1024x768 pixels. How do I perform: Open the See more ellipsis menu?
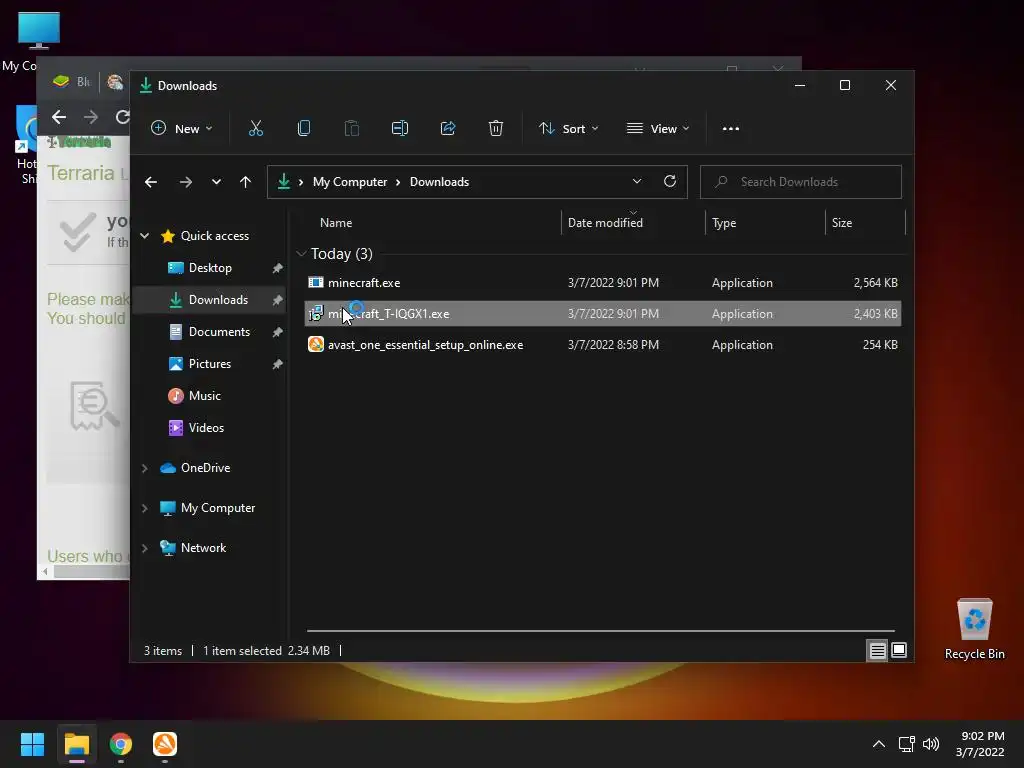point(731,129)
